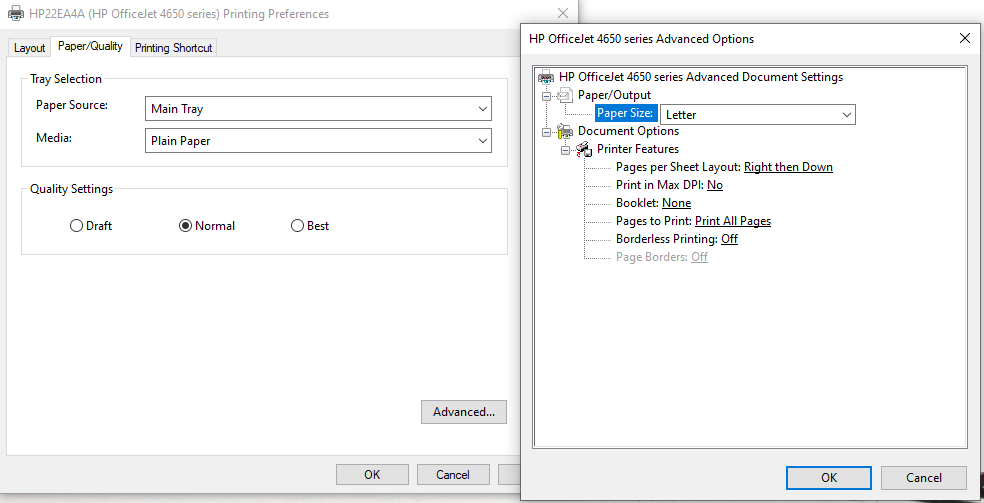The height and width of the screenshot is (503, 984).
Task: Click the Borderless Printing Off value
Action: (729, 239)
